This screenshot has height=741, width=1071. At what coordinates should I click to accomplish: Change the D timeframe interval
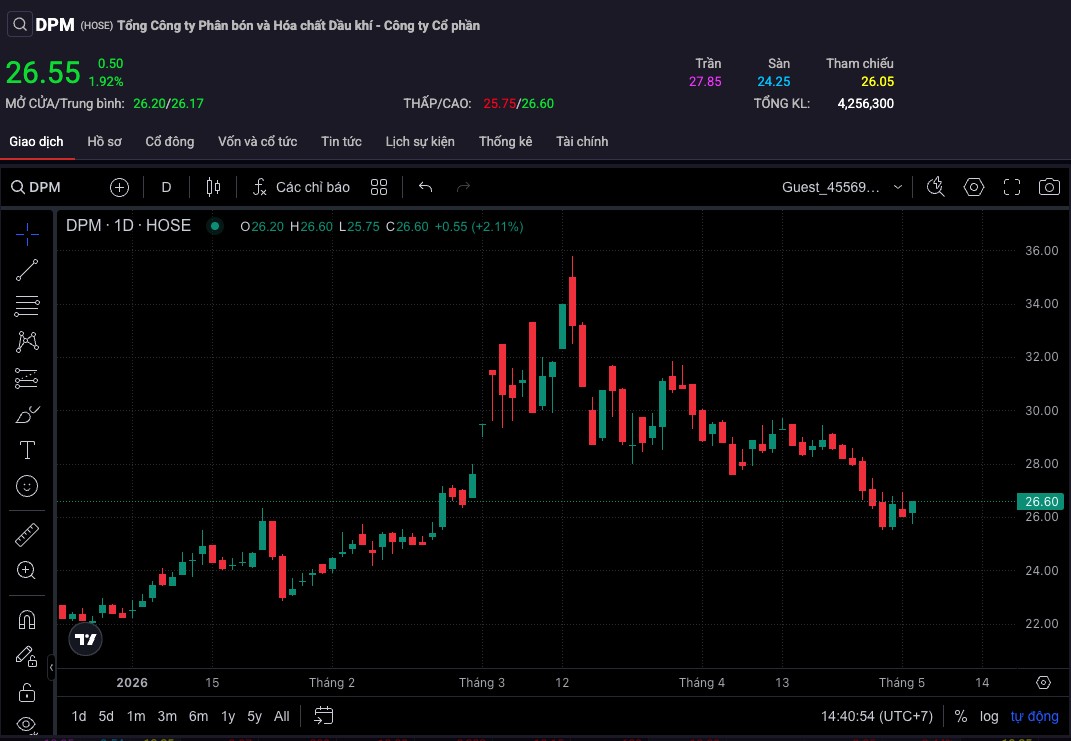coord(166,187)
